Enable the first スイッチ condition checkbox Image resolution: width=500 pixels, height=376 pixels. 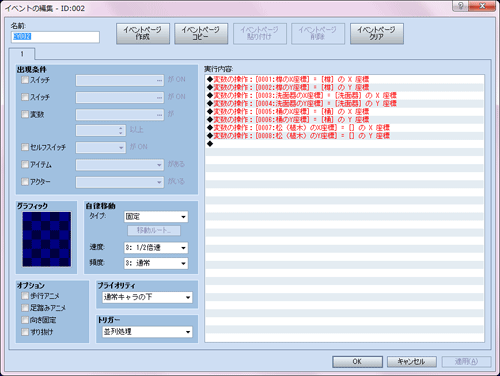click(25, 80)
